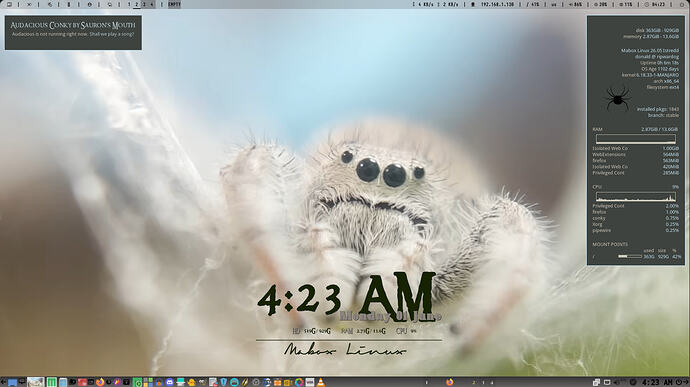Image resolution: width=690 pixels, height=387 pixels.
Task: Launch Firefox from the bottom taskbar launchers
Action: click(x=100, y=382)
